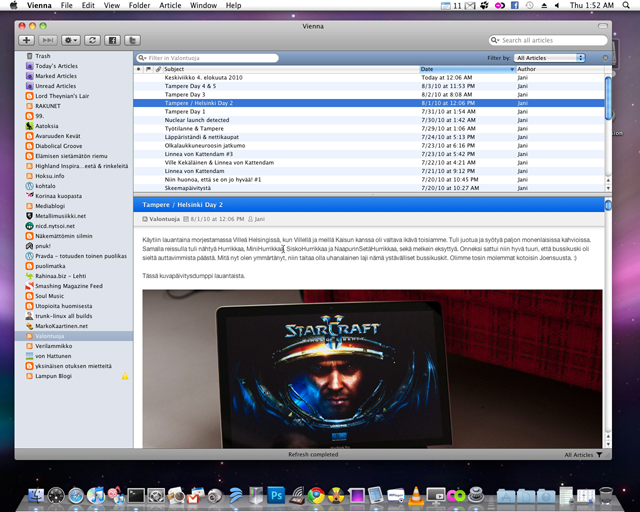This screenshot has width=640, height=512.
Task: Click the Valontuoja feed link in article header
Action: click(x=164, y=219)
